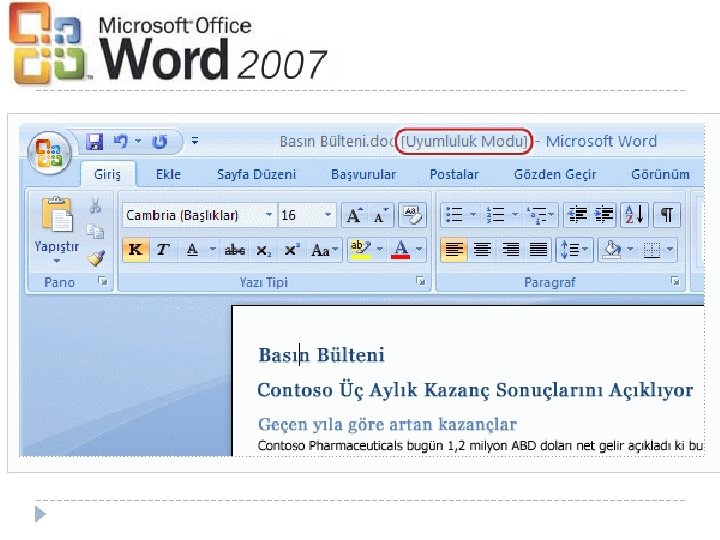Toggle bold K formatting
720x540 pixels.
point(135,250)
